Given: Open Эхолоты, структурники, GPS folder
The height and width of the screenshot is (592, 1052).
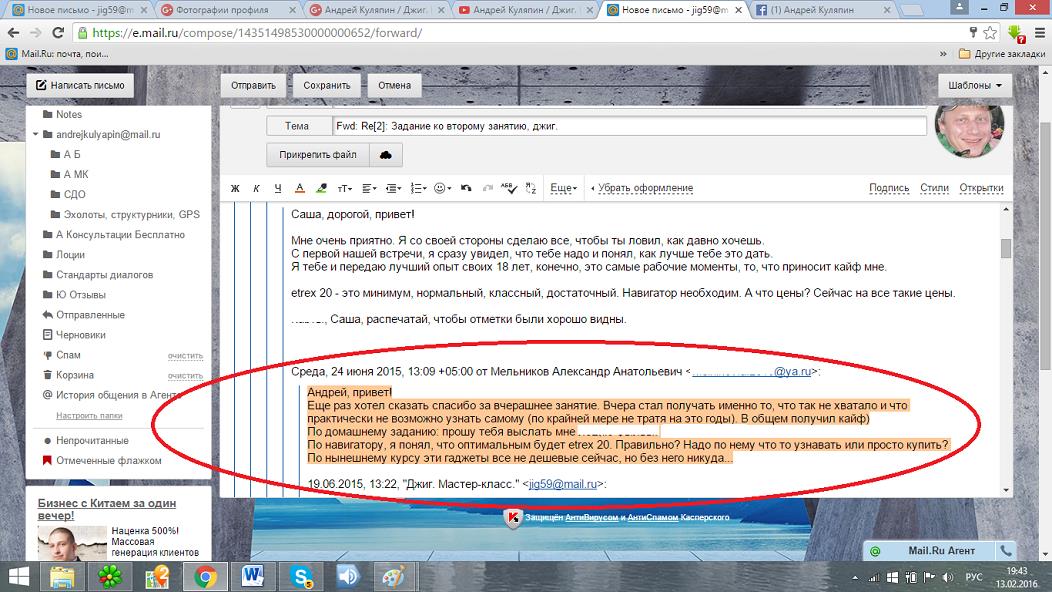Looking at the screenshot, I should coord(125,215).
